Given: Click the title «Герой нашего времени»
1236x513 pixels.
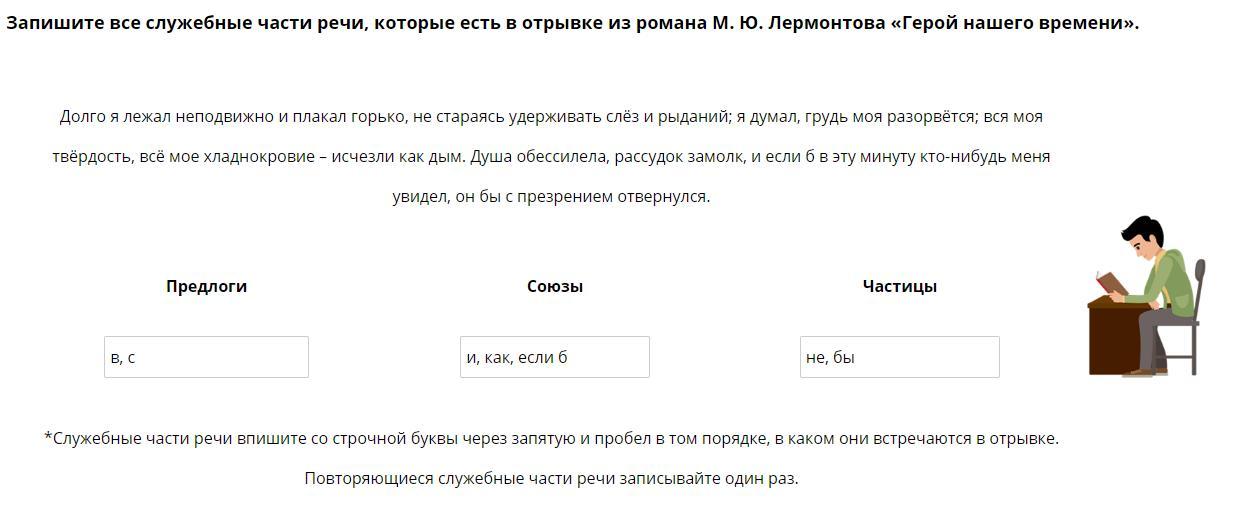Looking at the screenshot, I should pos(1013,23).
